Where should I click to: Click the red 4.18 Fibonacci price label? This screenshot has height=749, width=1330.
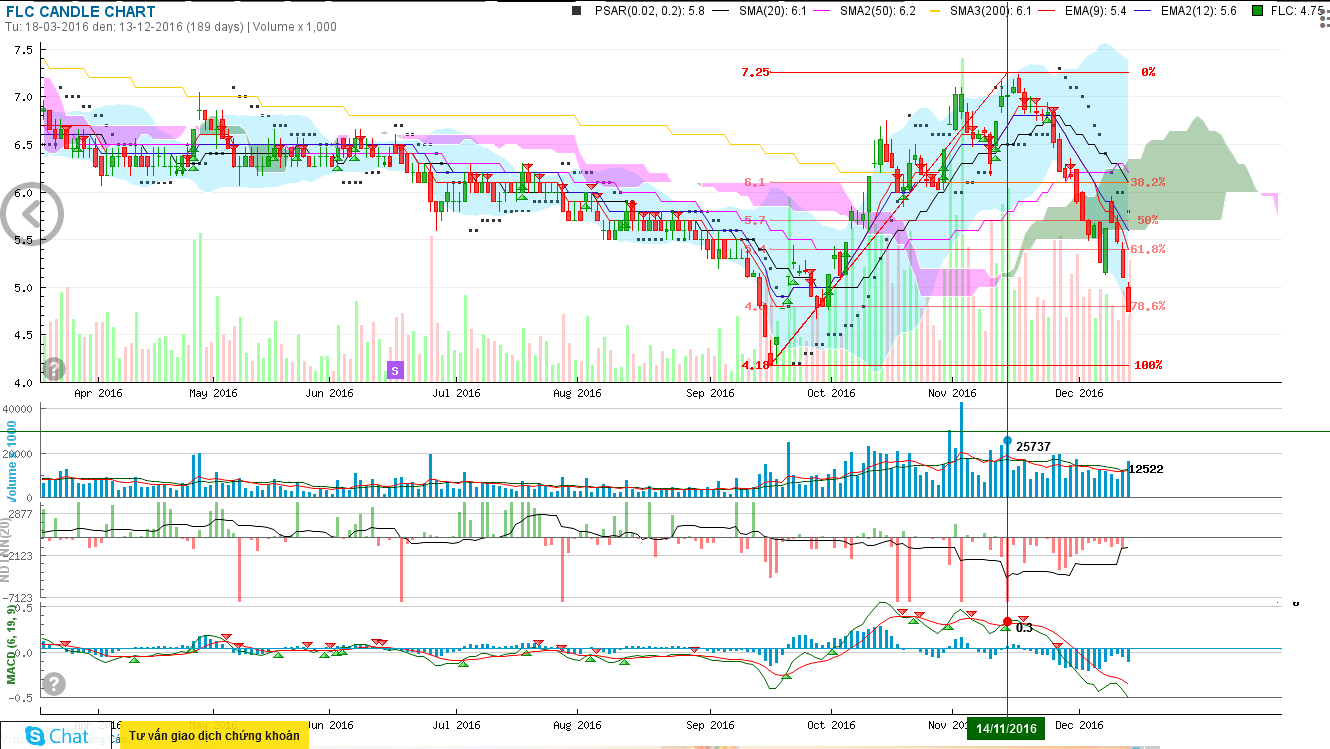coord(755,365)
